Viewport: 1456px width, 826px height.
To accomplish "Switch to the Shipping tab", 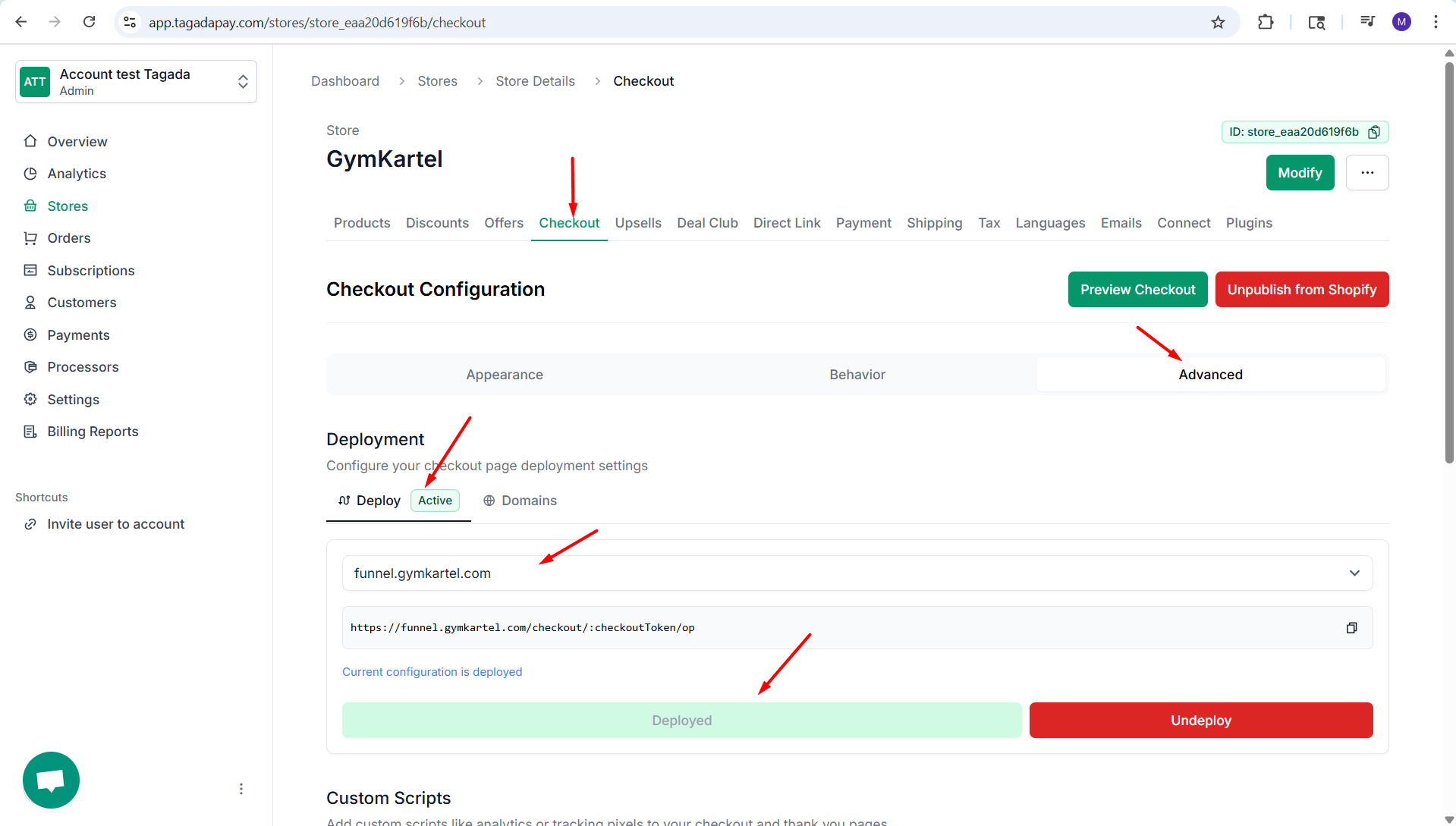I will tap(934, 223).
